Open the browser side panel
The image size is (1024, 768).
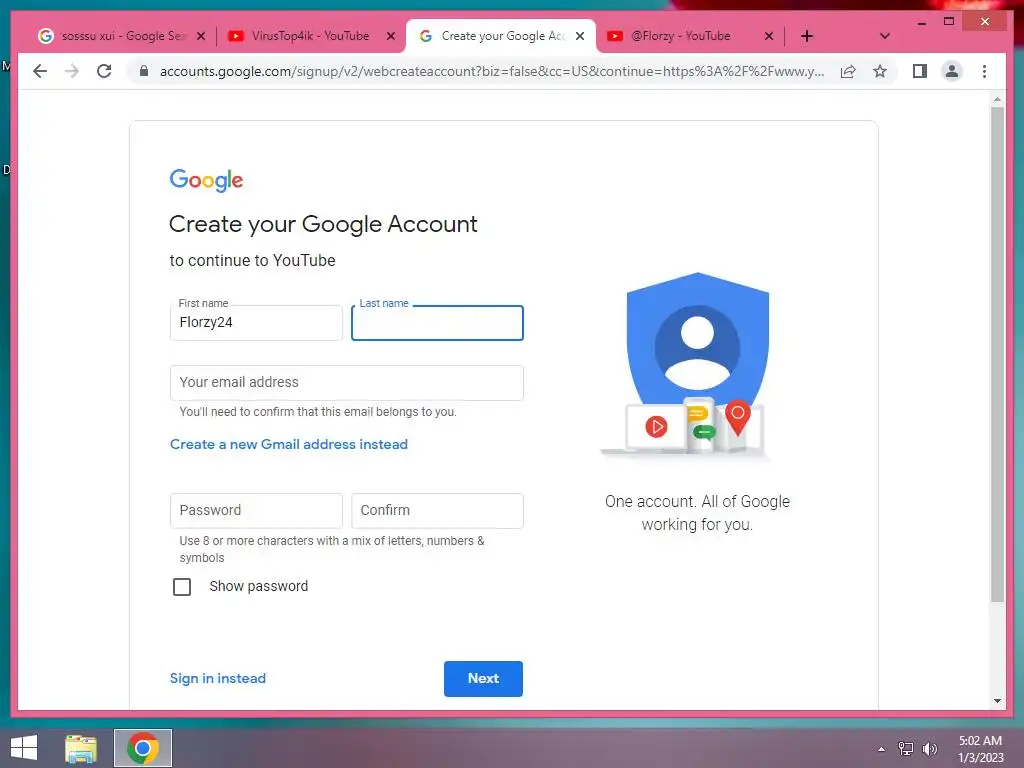pos(920,71)
